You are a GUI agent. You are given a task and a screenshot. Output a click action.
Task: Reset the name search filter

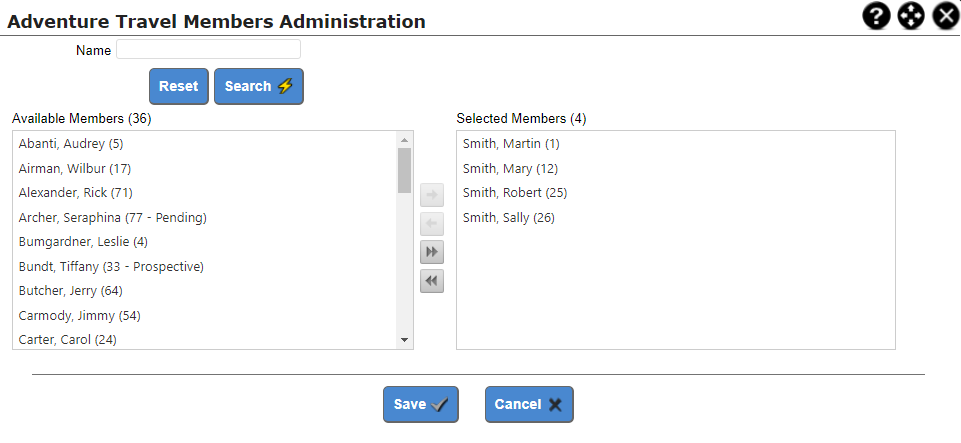click(179, 86)
